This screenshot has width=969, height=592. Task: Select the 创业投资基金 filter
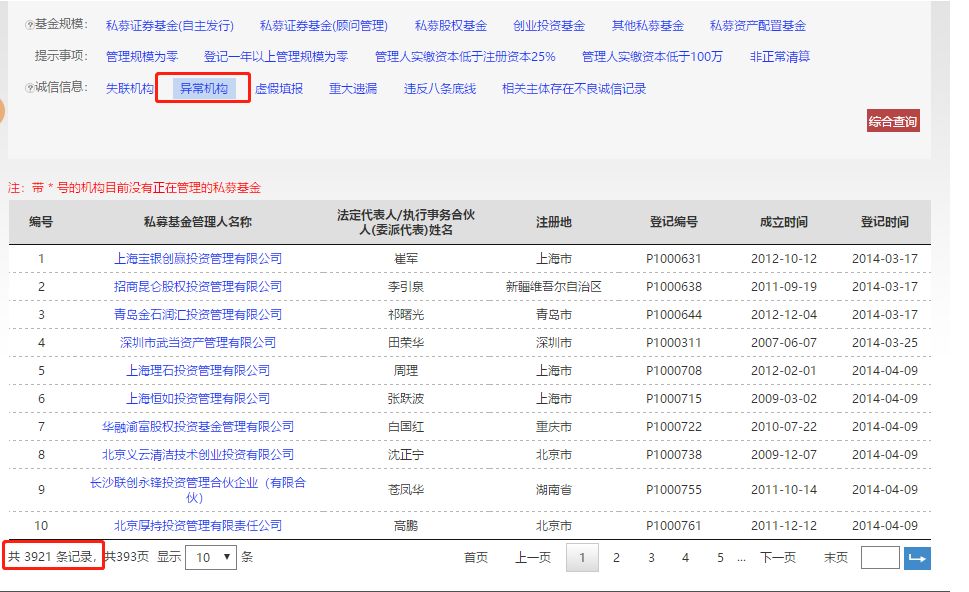tap(549, 25)
